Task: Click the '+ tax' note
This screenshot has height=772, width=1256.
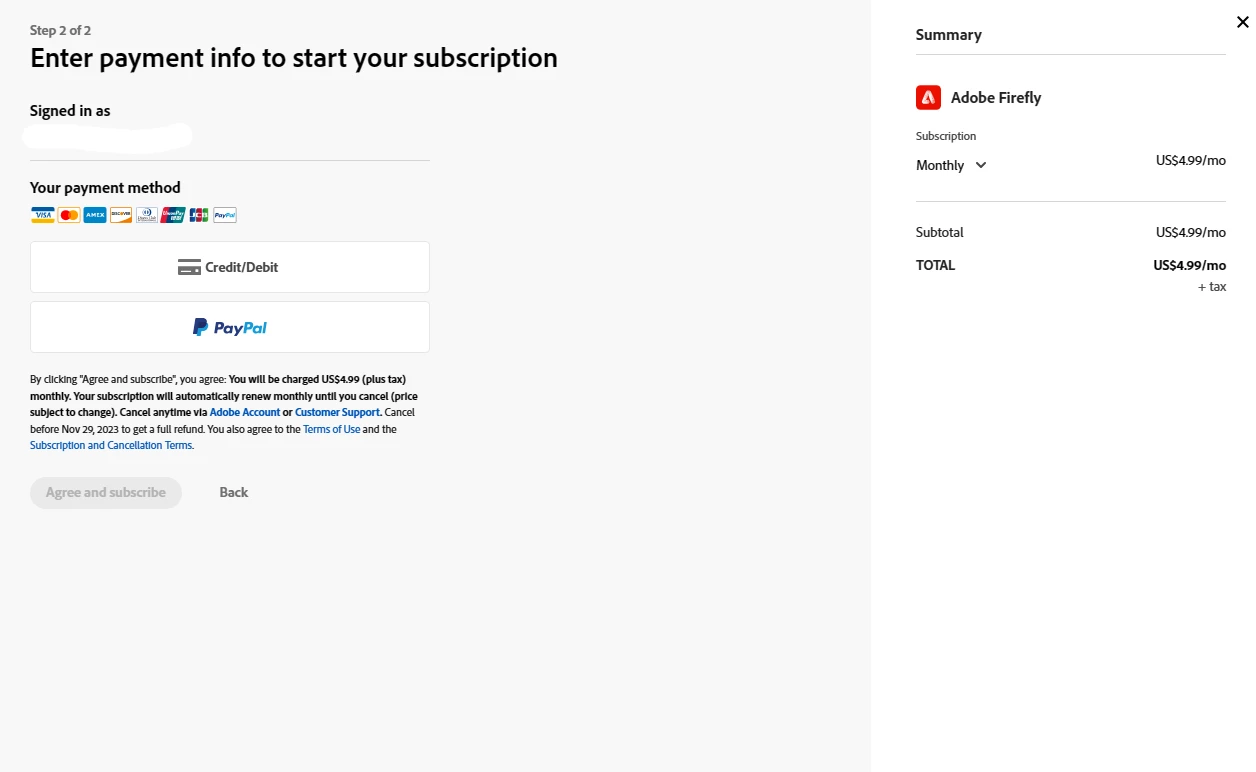Action: pos(1212,286)
